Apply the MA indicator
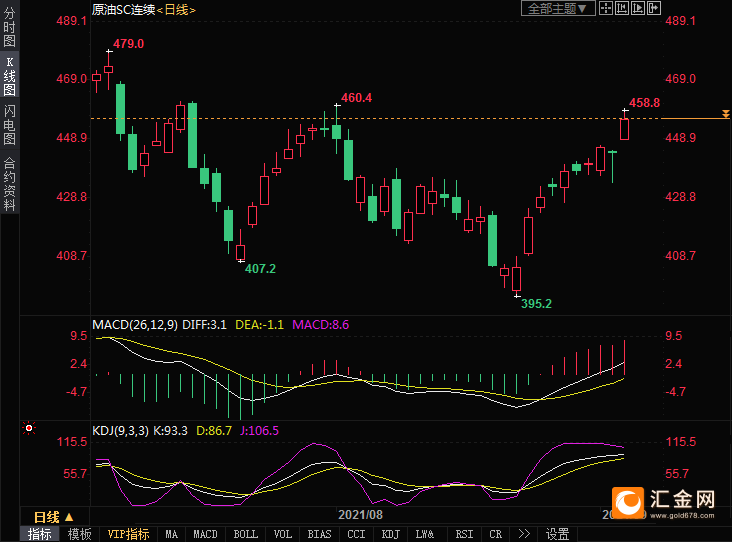The height and width of the screenshot is (542, 732). pos(172,534)
